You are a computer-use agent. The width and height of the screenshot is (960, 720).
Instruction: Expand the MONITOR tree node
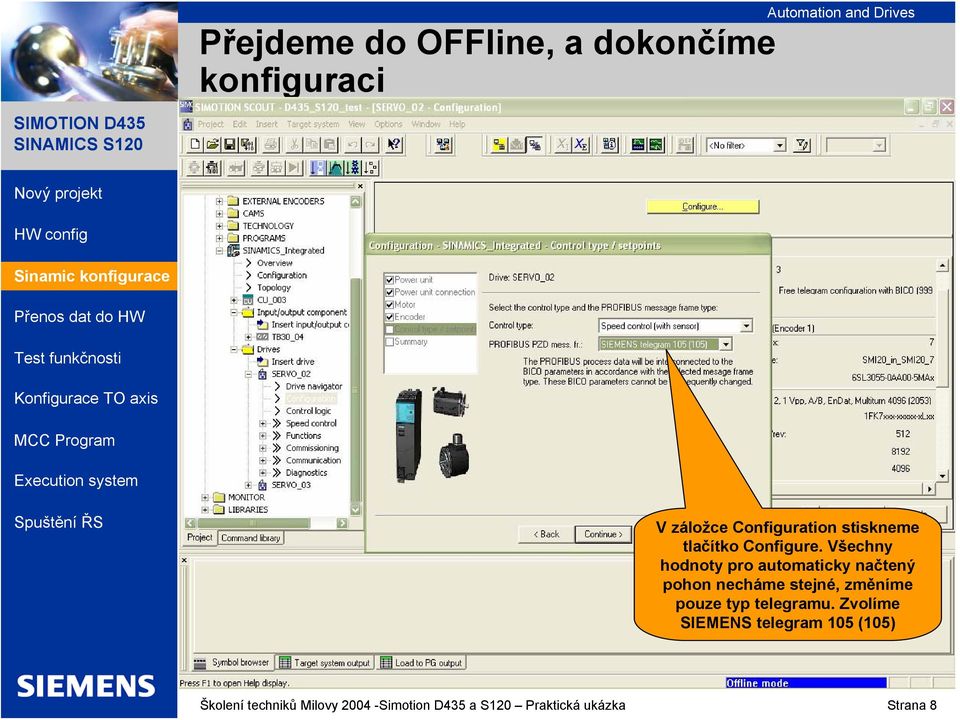pyautogui.click(x=205, y=498)
